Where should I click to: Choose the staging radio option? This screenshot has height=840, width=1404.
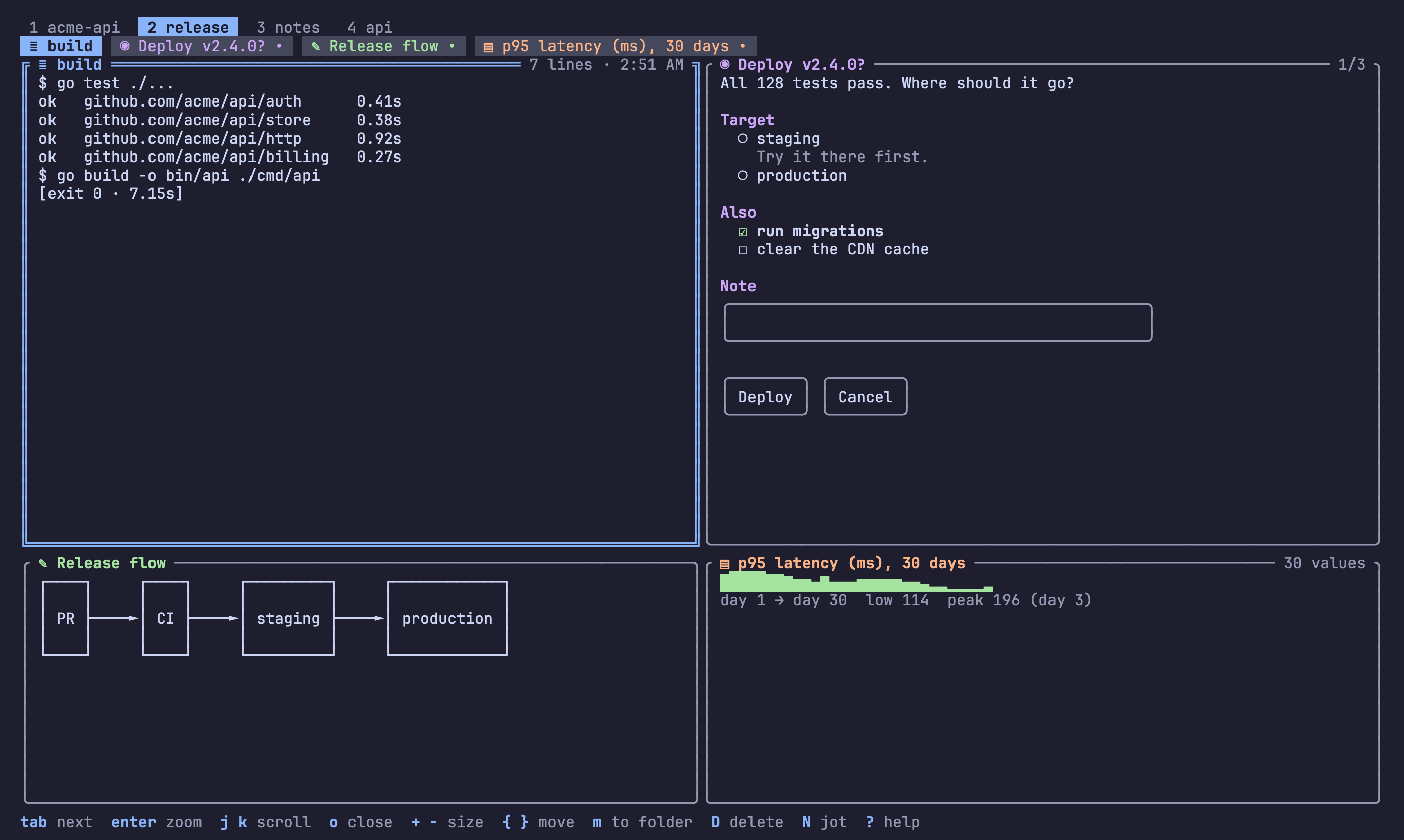tap(743, 139)
